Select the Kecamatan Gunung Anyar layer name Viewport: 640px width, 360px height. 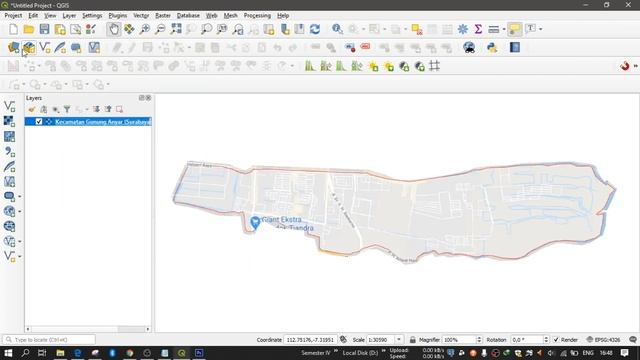(103, 122)
